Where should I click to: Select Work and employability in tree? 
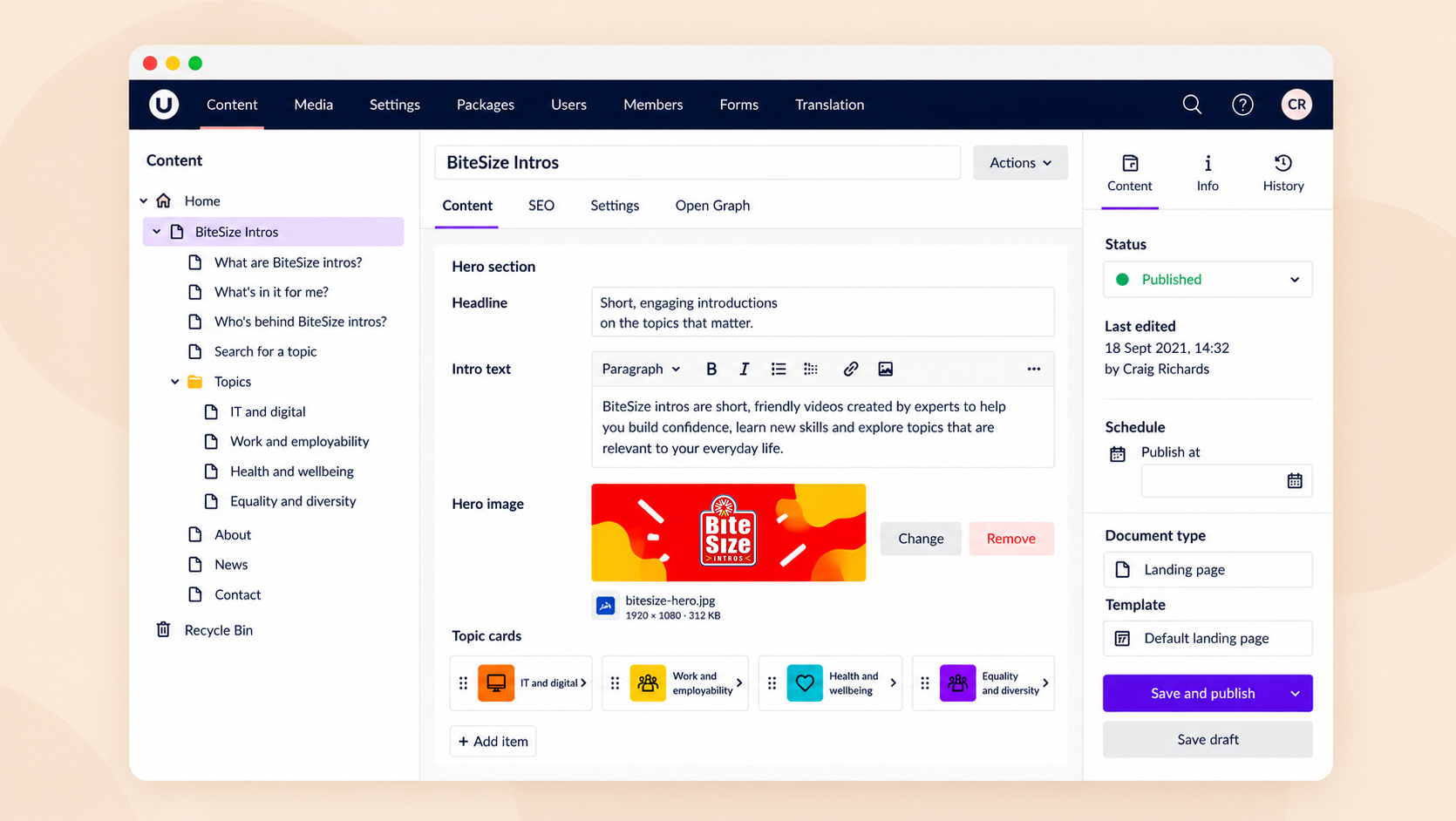299,442
